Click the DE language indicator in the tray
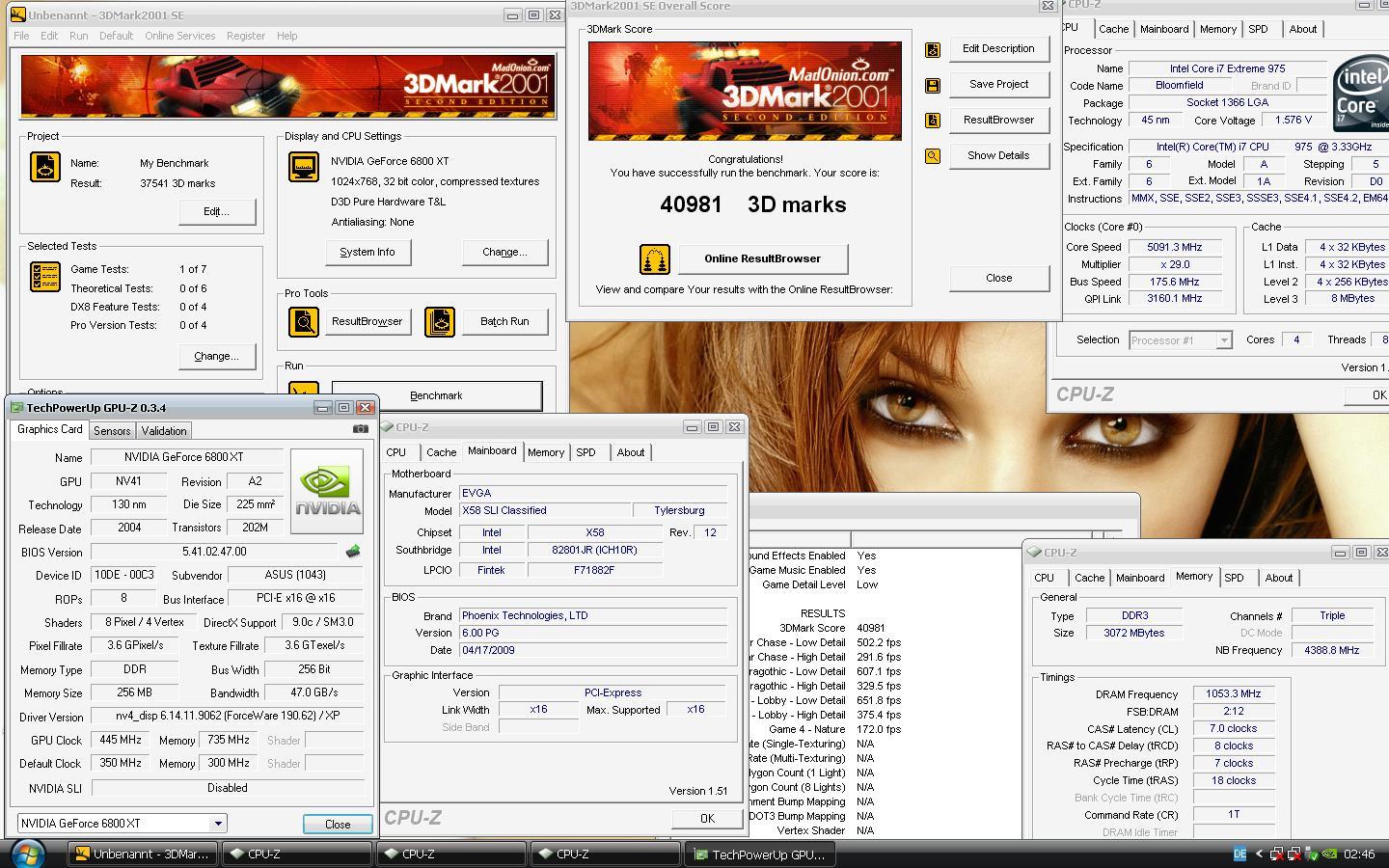 coord(1239,854)
